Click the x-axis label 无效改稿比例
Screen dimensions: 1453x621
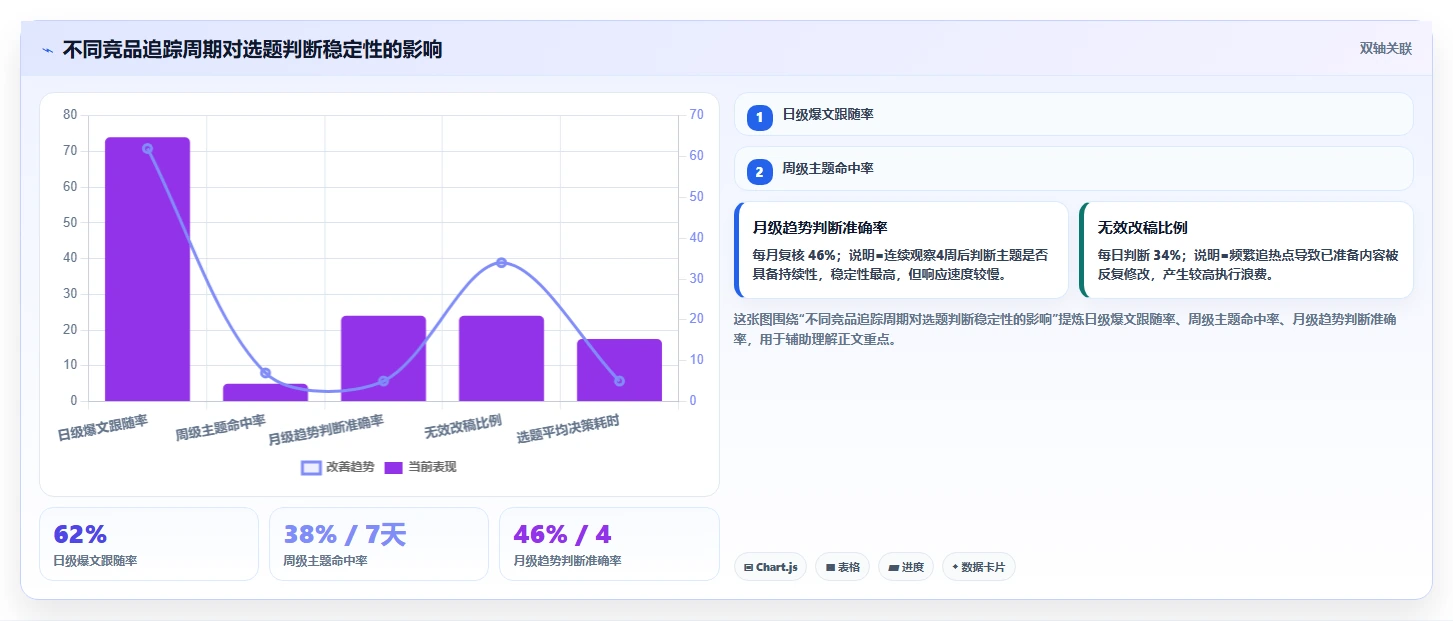(x=463, y=426)
